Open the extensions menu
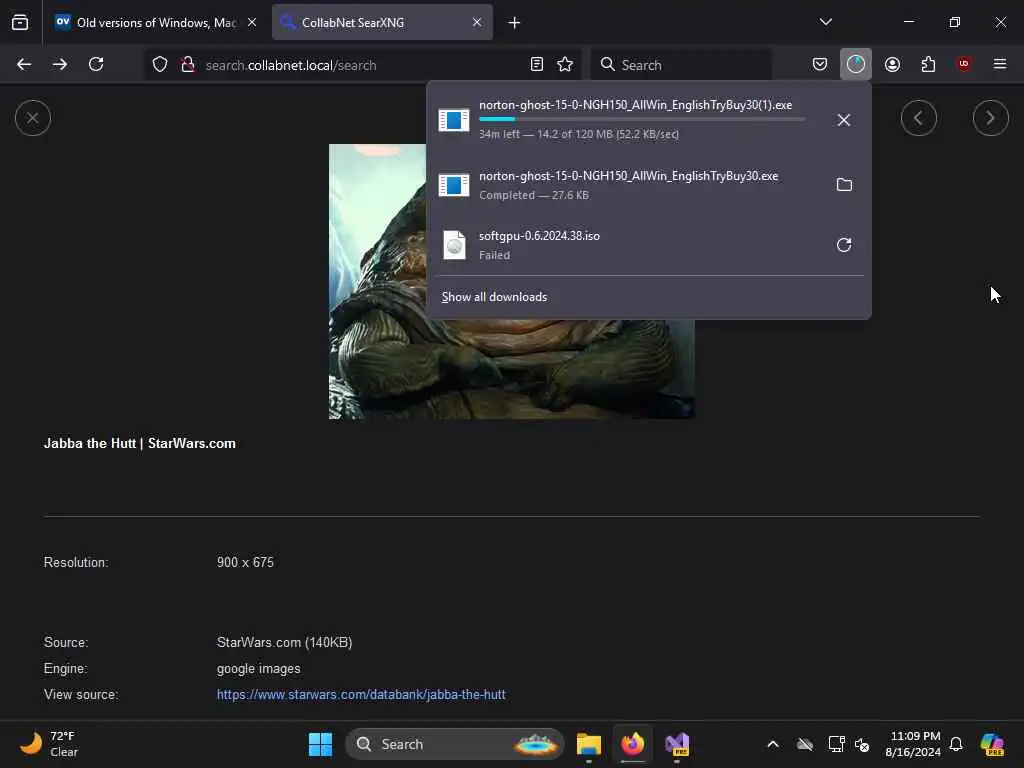This screenshot has height=768, width=1024. click(928, 64)
